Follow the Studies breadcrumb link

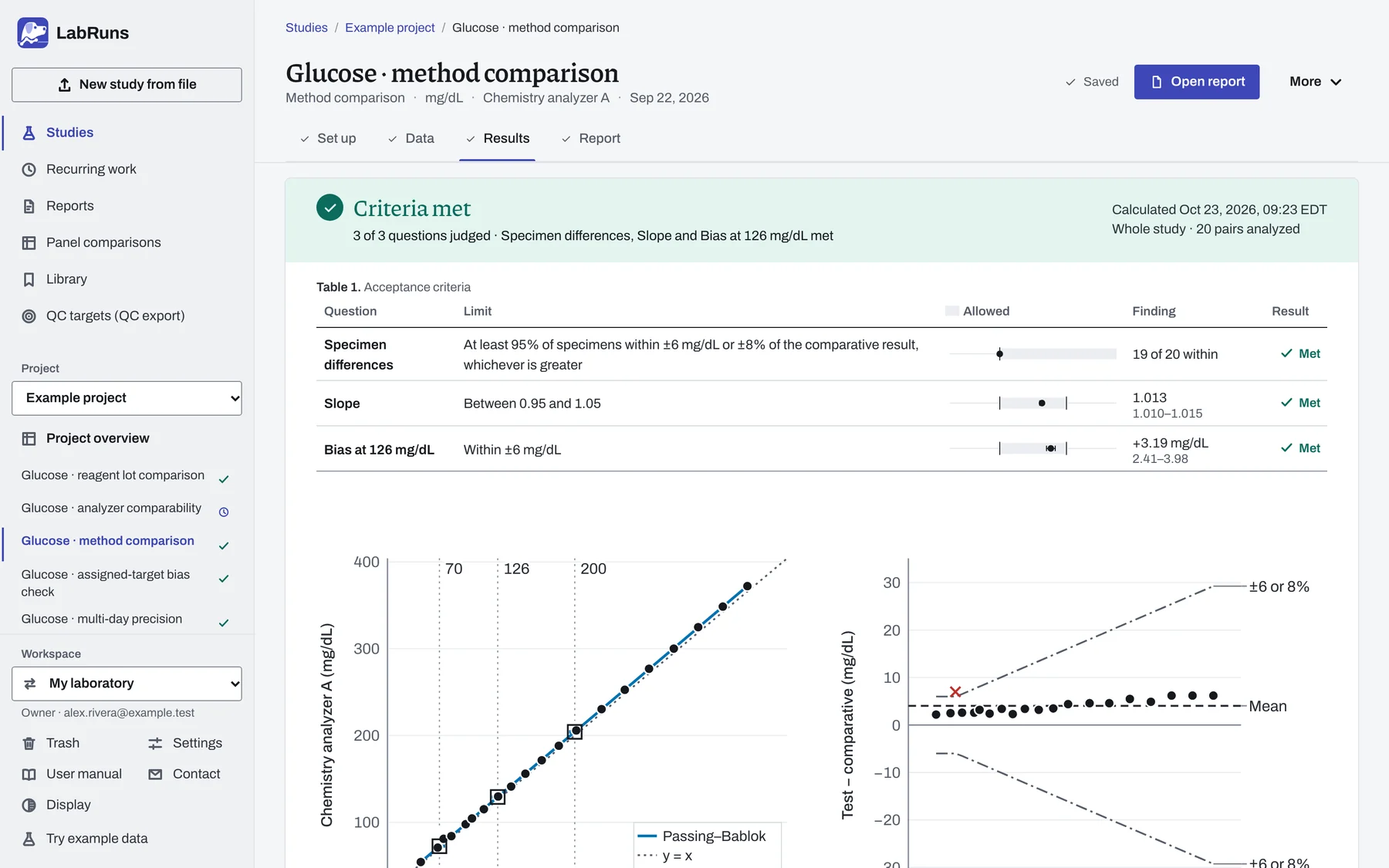[306, 28]
